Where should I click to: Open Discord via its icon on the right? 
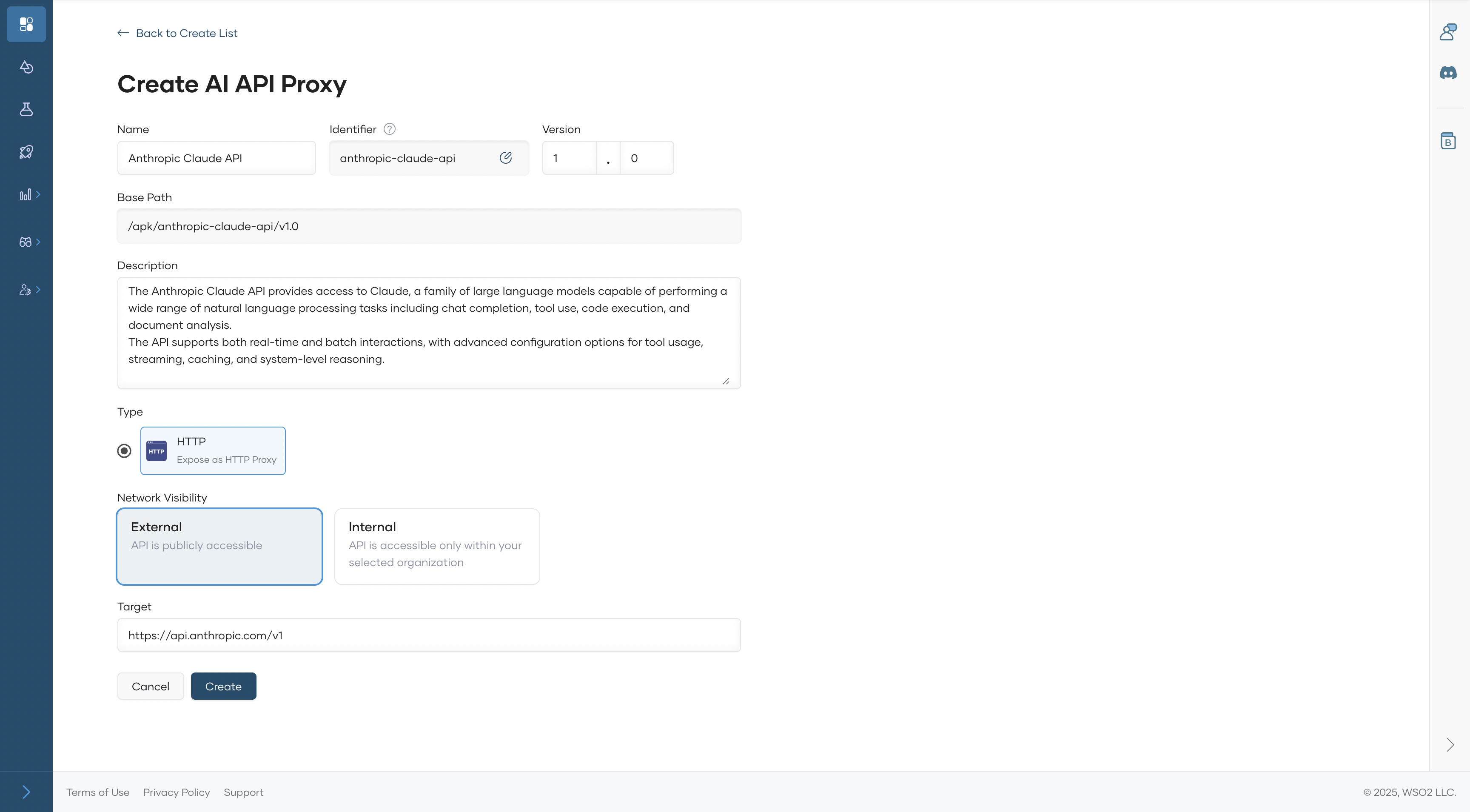(x=1448, y=72)
